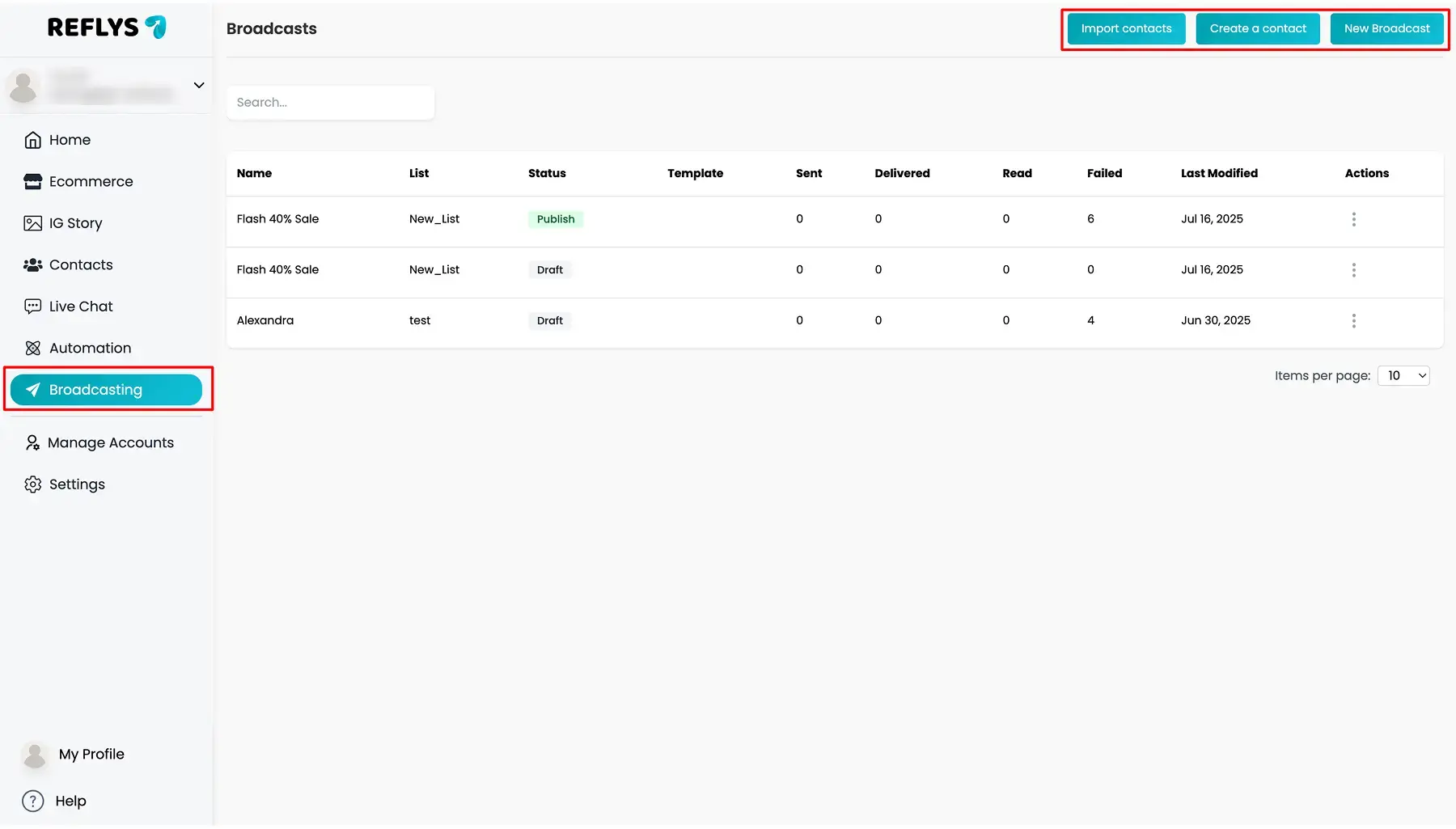Click the List column header
Image resolution: width=1456 pixels, height=829 pixels.
coord(419,173)
